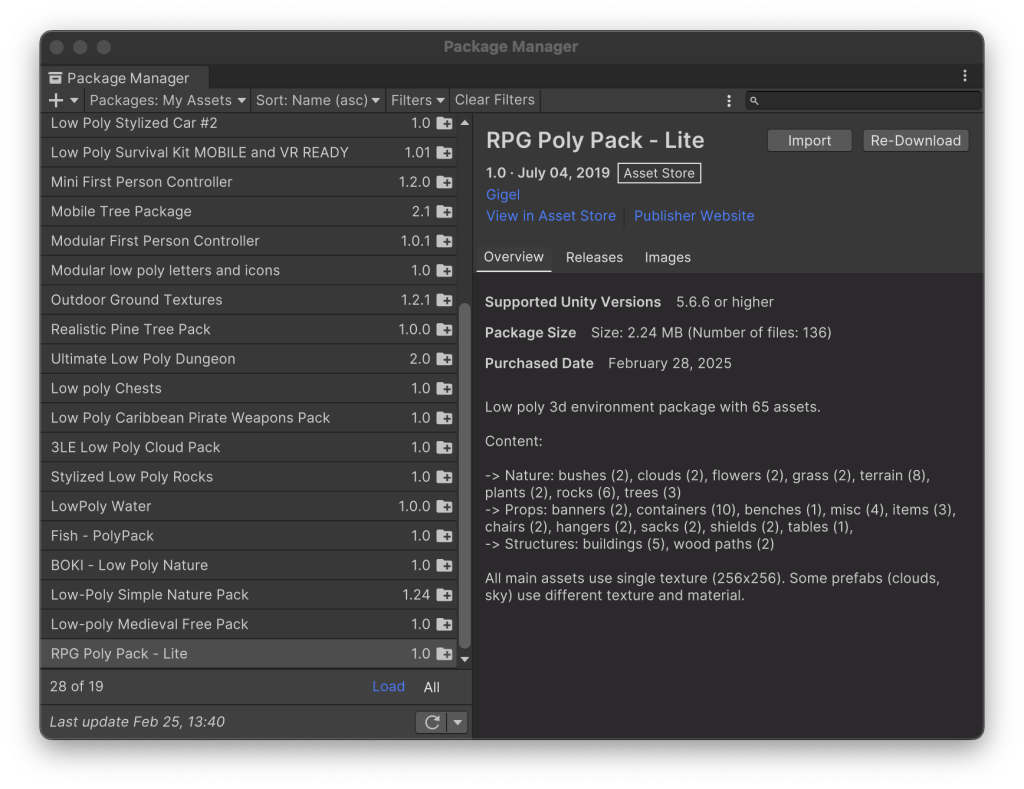Select Stylized Low Poly Rocks in list
The width and height of the screenshot is (1024, 789).
132,477
